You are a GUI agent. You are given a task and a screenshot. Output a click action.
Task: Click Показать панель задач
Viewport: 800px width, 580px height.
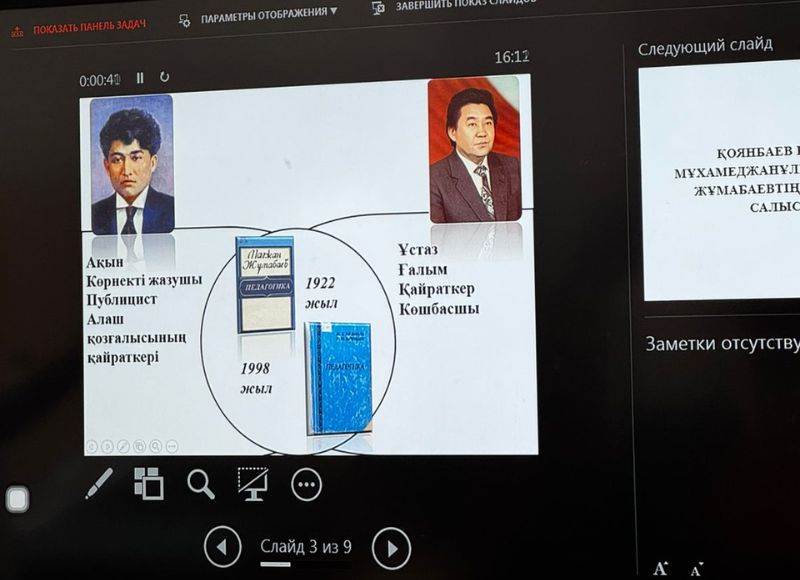(78, 28)
